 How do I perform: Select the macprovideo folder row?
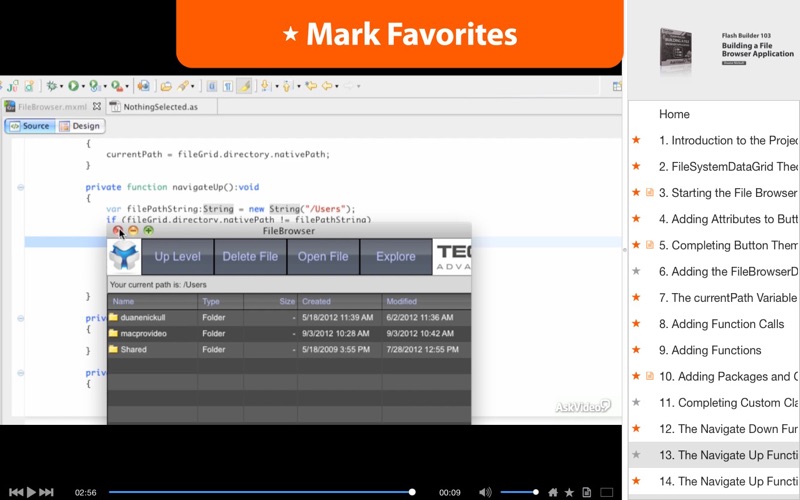pos(289,334)
